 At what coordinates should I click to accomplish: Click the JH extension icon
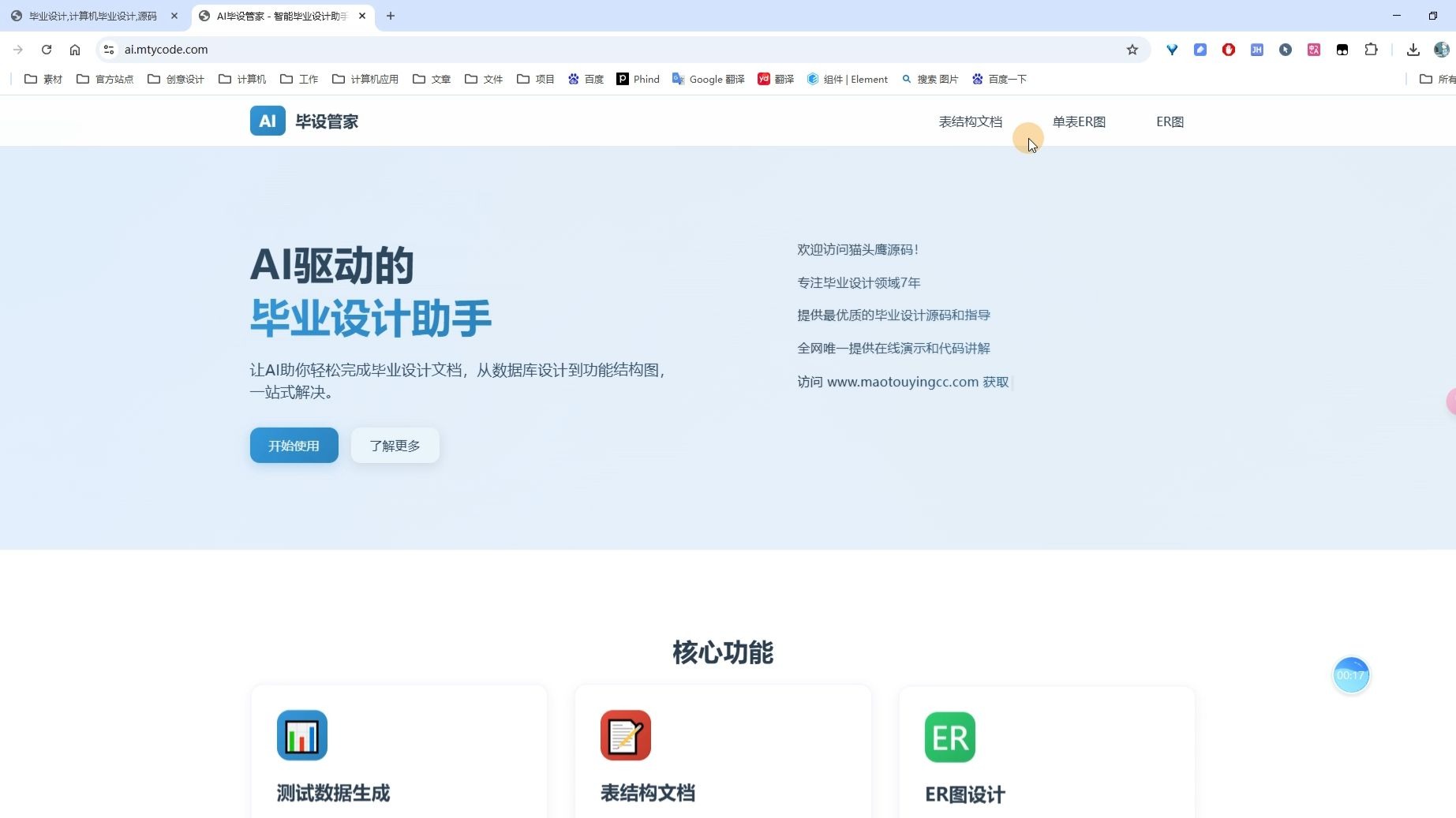point(1257,49)
